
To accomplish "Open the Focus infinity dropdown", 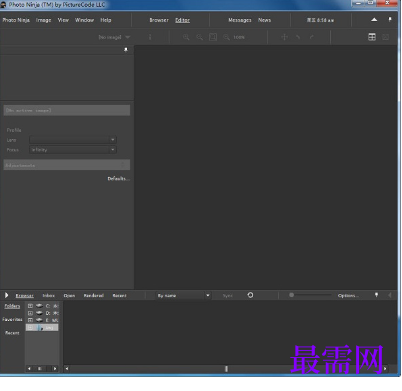I will click(x=73, y=150).
